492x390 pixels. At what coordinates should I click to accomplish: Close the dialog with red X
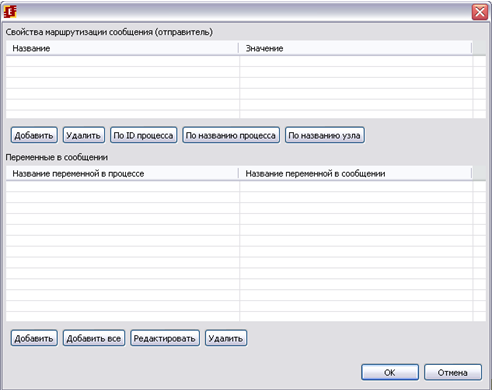pos(480,12)
